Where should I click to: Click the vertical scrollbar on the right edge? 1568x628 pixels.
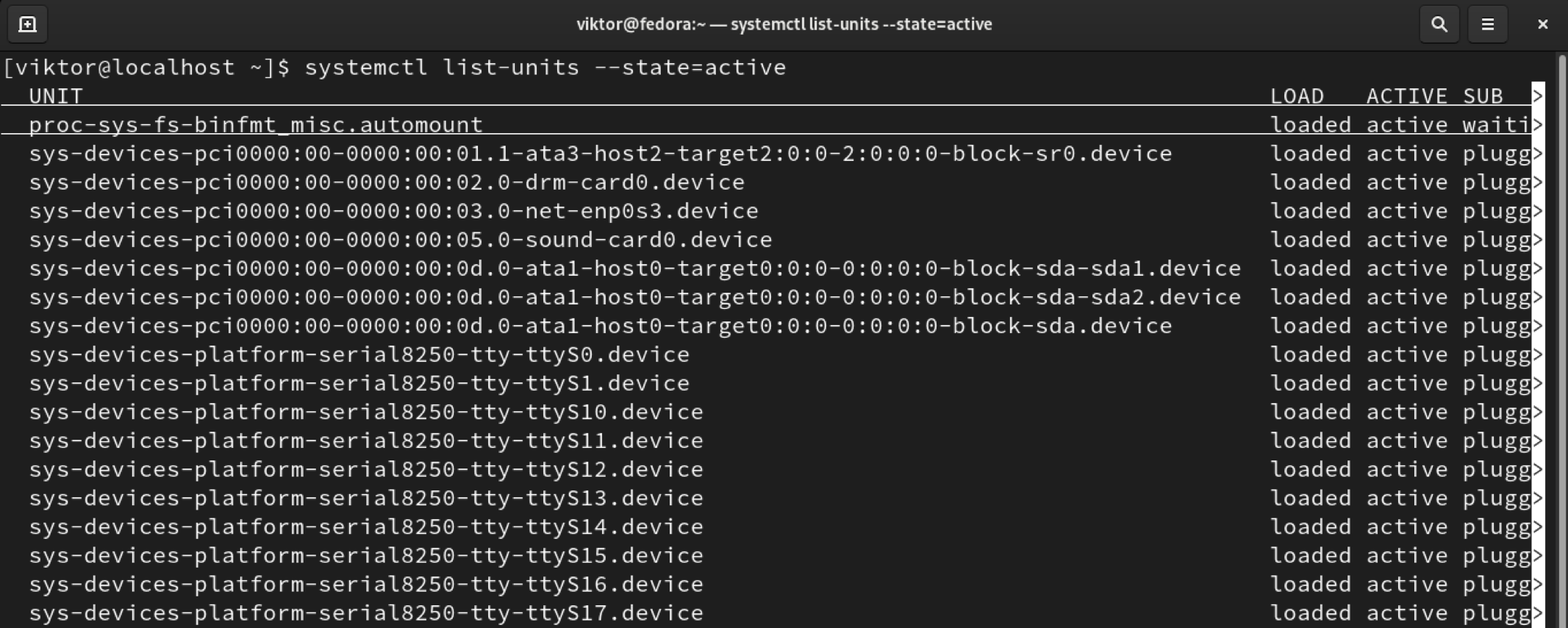click(x=1561, y=338)
